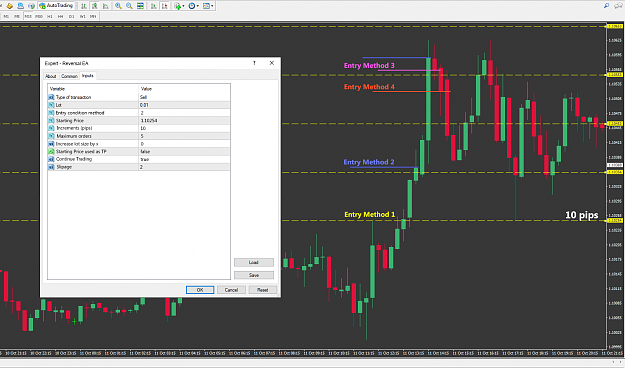Toggle chart shift icon

point(164,6)
